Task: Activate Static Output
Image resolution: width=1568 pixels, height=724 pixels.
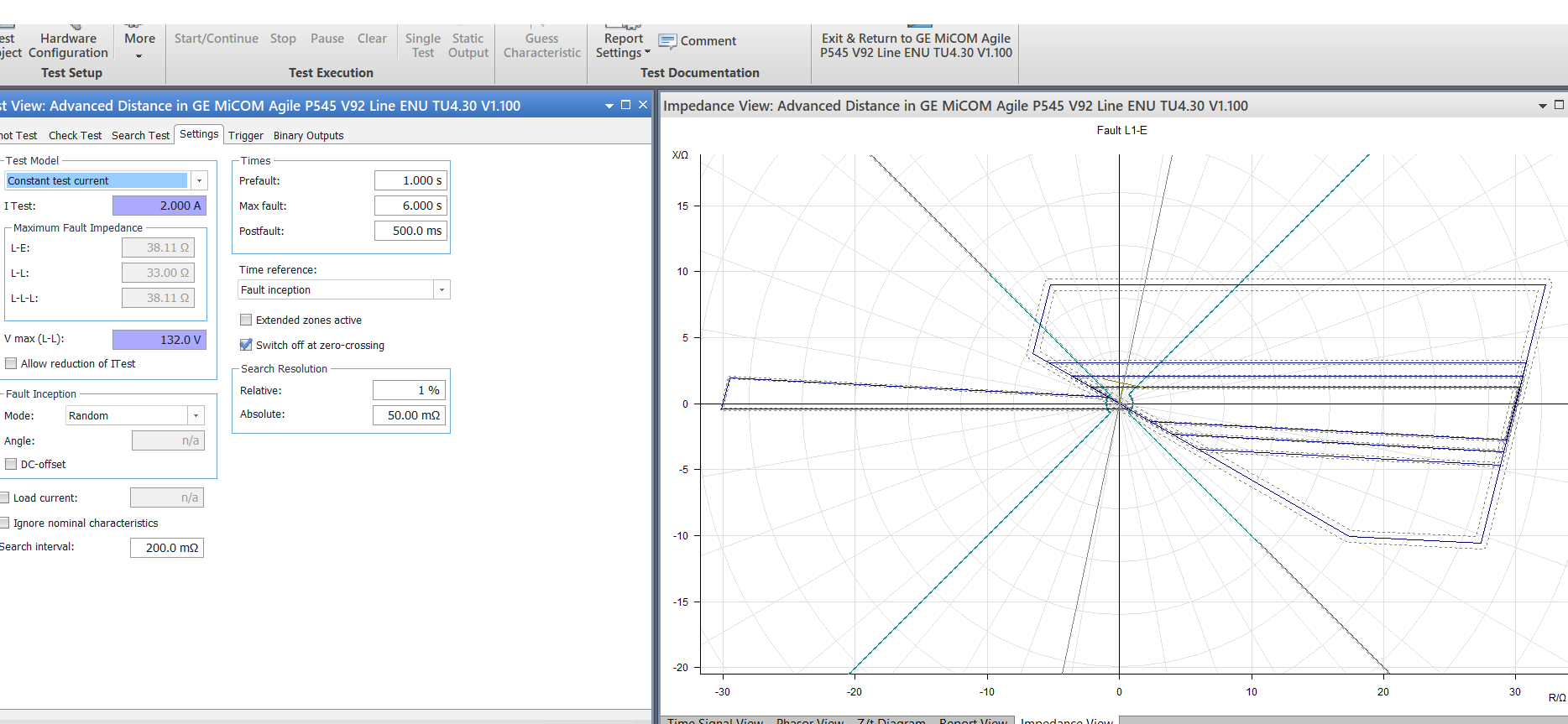Action: point(468,45)
